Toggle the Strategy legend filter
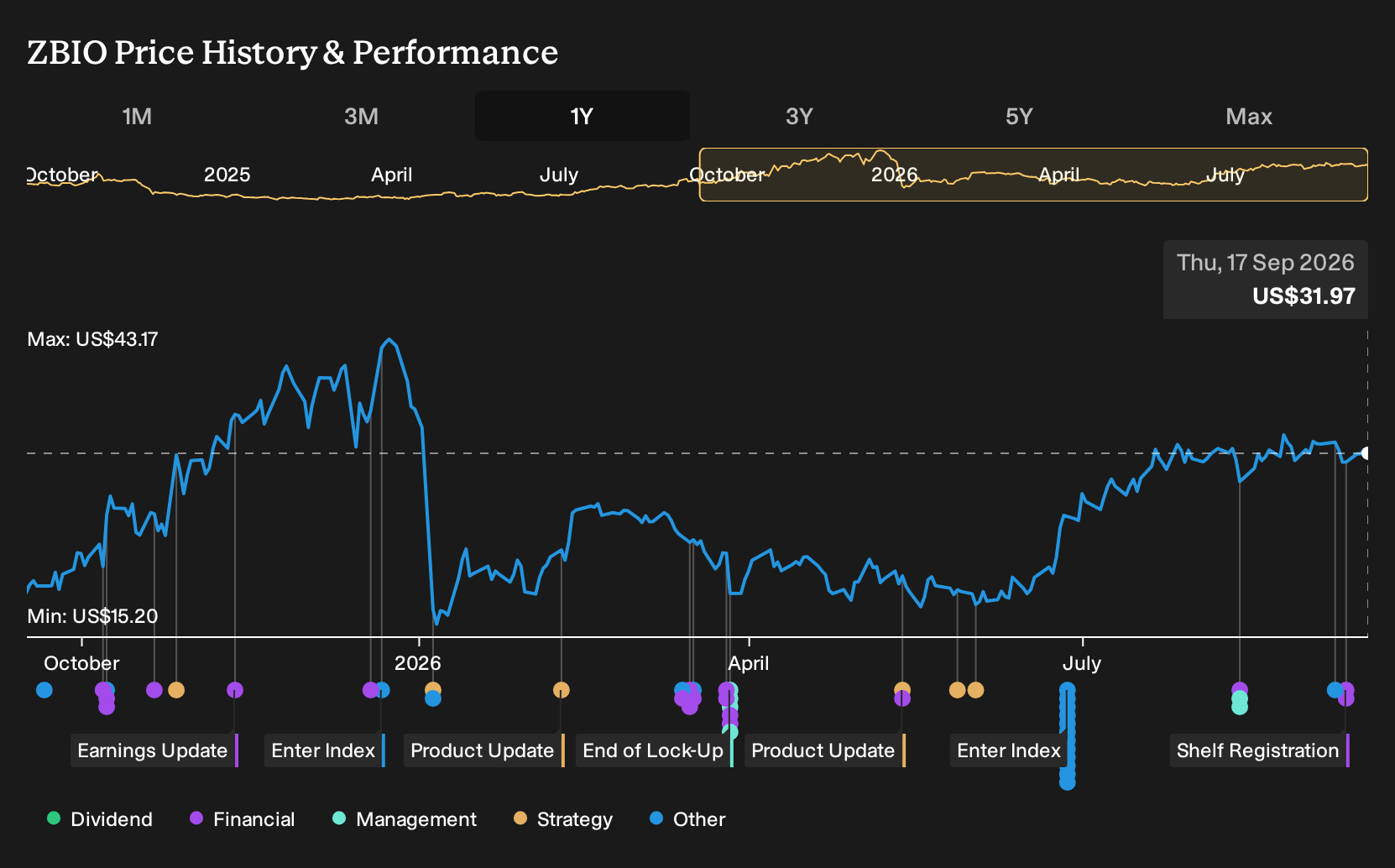This screenshot has width=1395, height=868. [x=563, y=819]
